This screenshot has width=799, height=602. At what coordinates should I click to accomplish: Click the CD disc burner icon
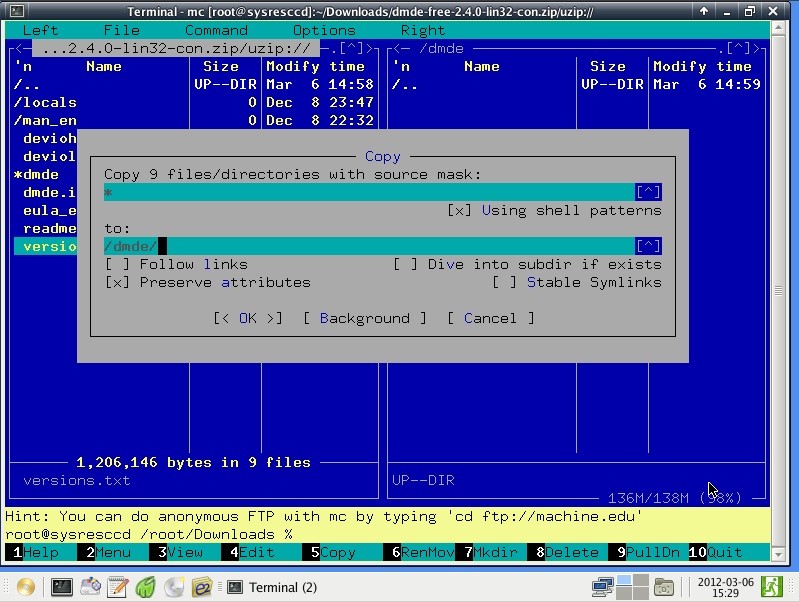[174, 587]
